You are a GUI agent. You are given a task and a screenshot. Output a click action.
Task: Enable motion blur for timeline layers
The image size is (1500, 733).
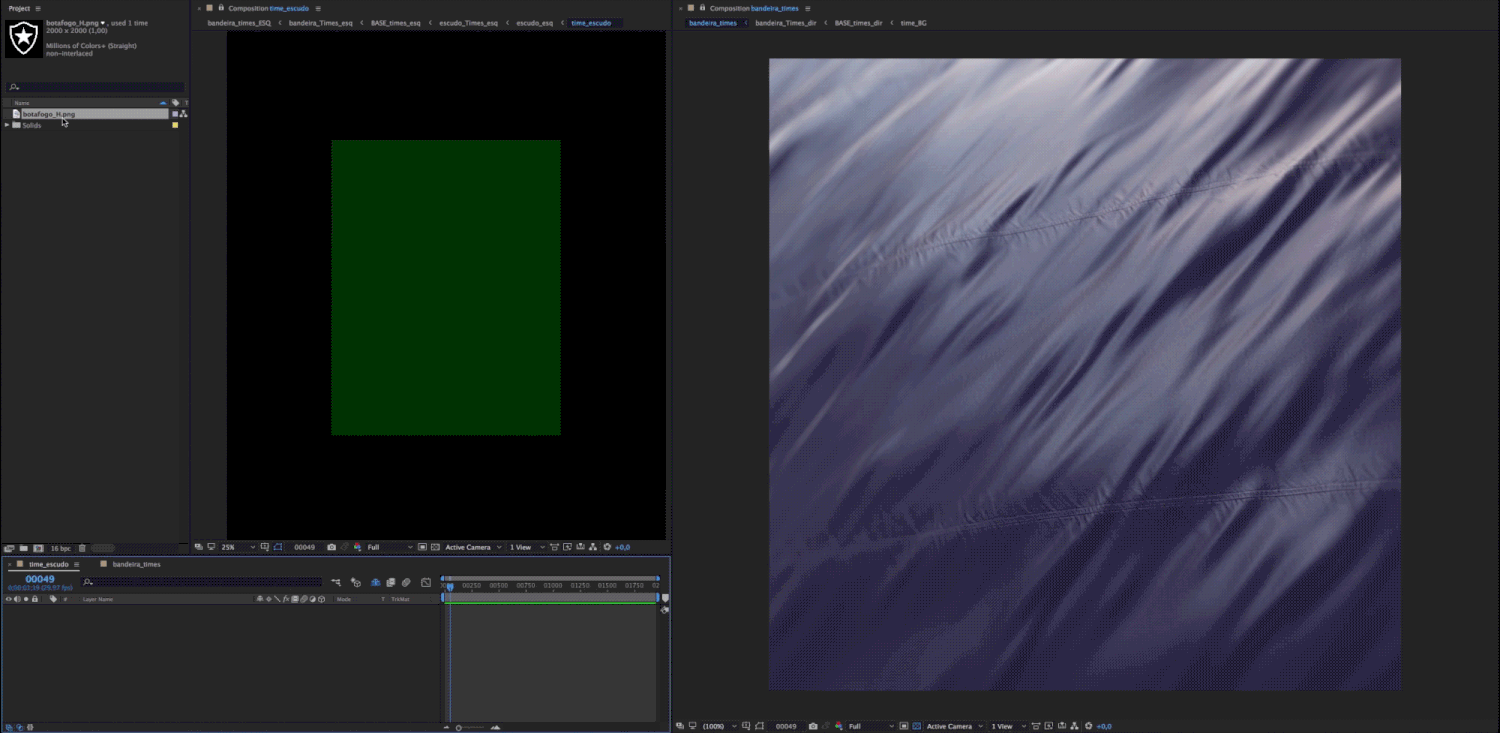point(406,582)
